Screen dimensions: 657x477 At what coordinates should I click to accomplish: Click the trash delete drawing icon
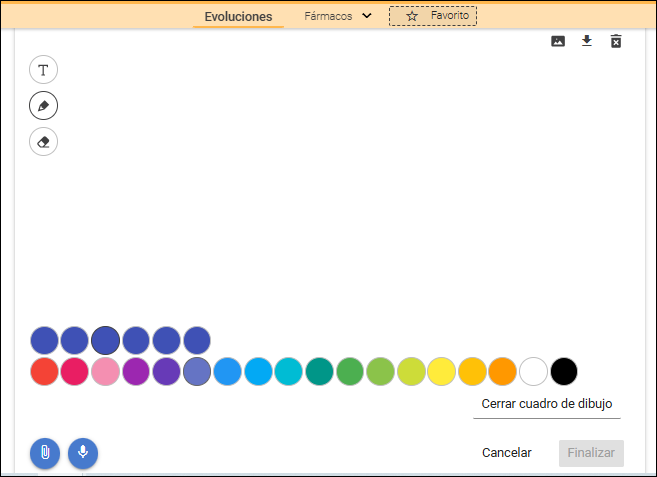616,41
